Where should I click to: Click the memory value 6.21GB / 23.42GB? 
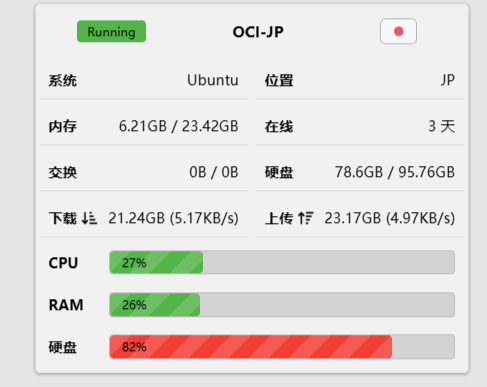(179, 126)
